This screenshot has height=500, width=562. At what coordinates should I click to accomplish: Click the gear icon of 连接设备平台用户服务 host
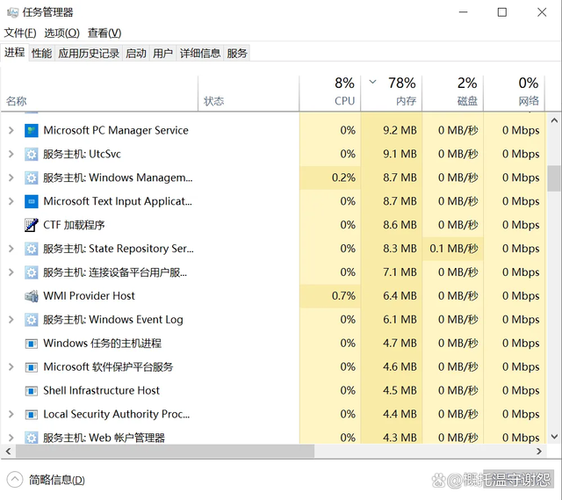(31, 272)
